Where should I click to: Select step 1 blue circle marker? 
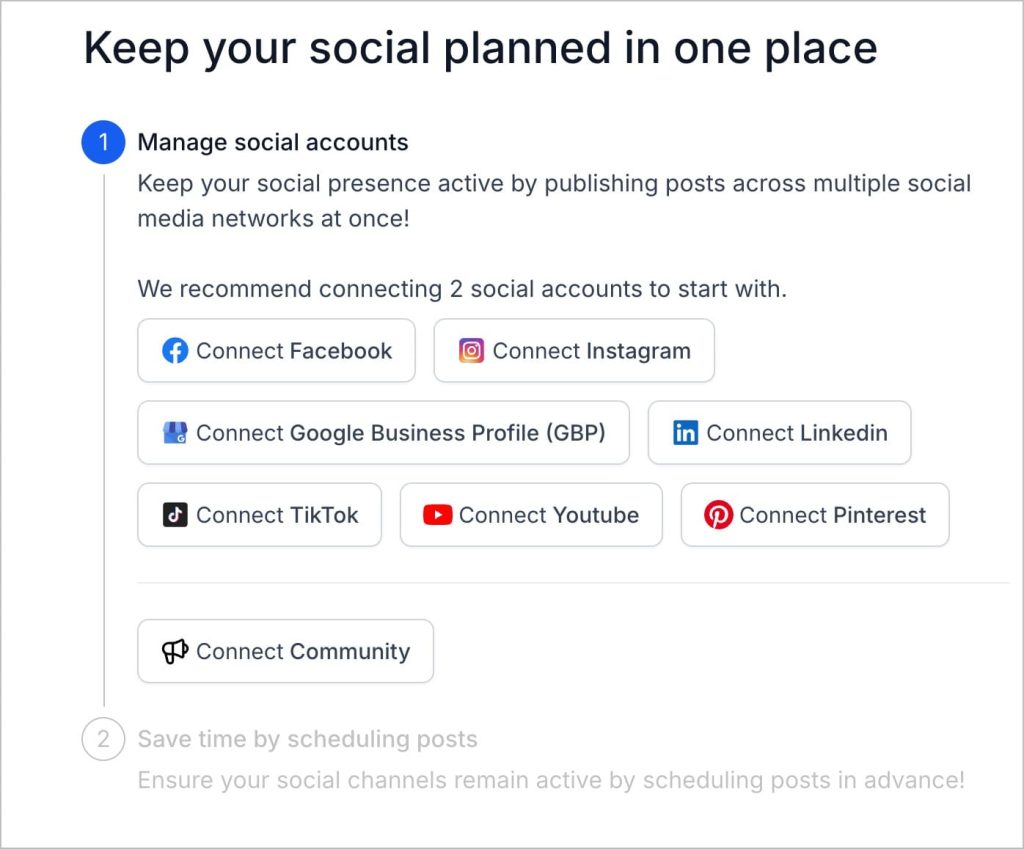click(x=103, y=142)
